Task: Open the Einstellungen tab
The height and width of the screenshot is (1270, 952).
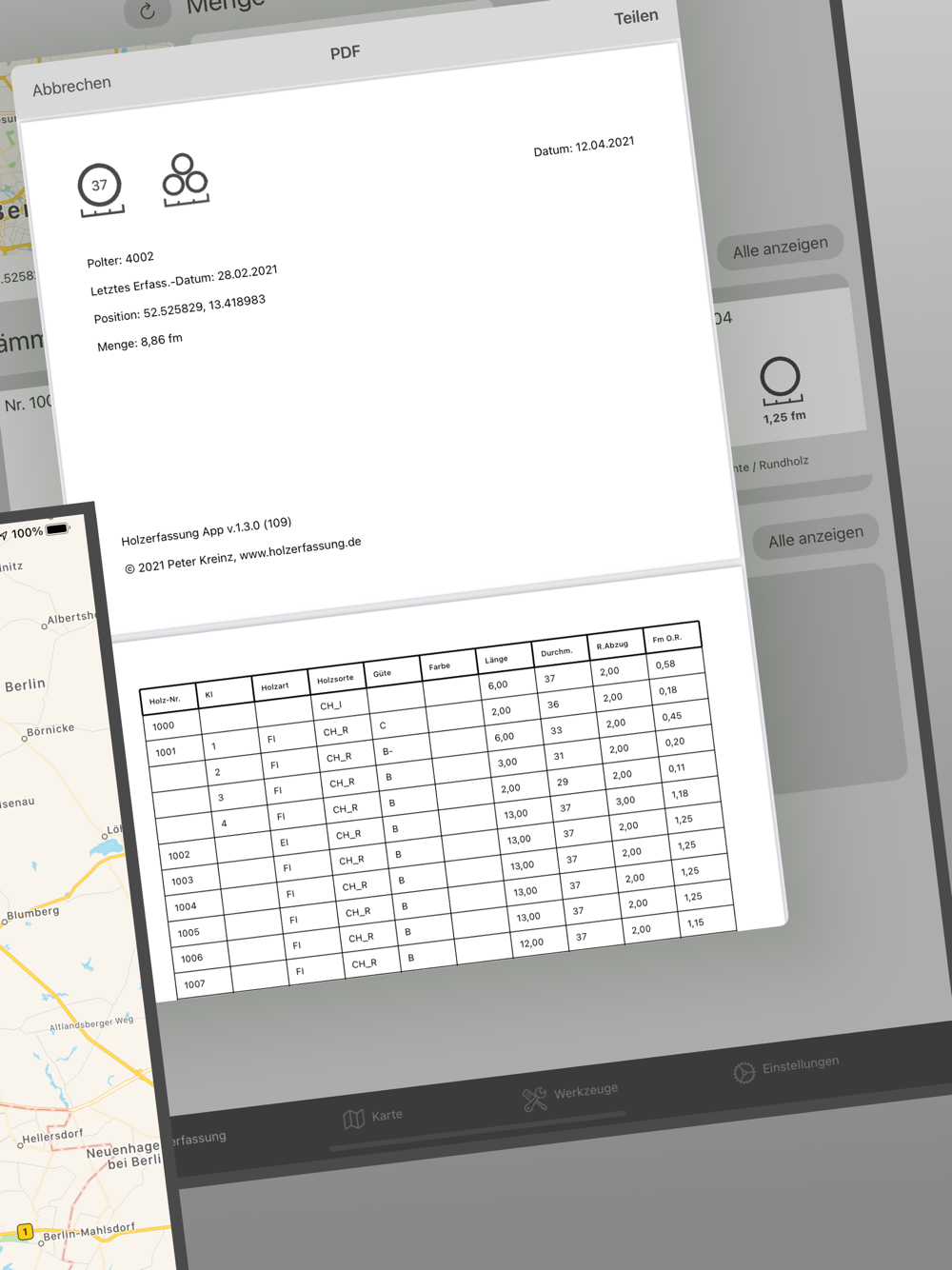Action: pos(786,1067)
